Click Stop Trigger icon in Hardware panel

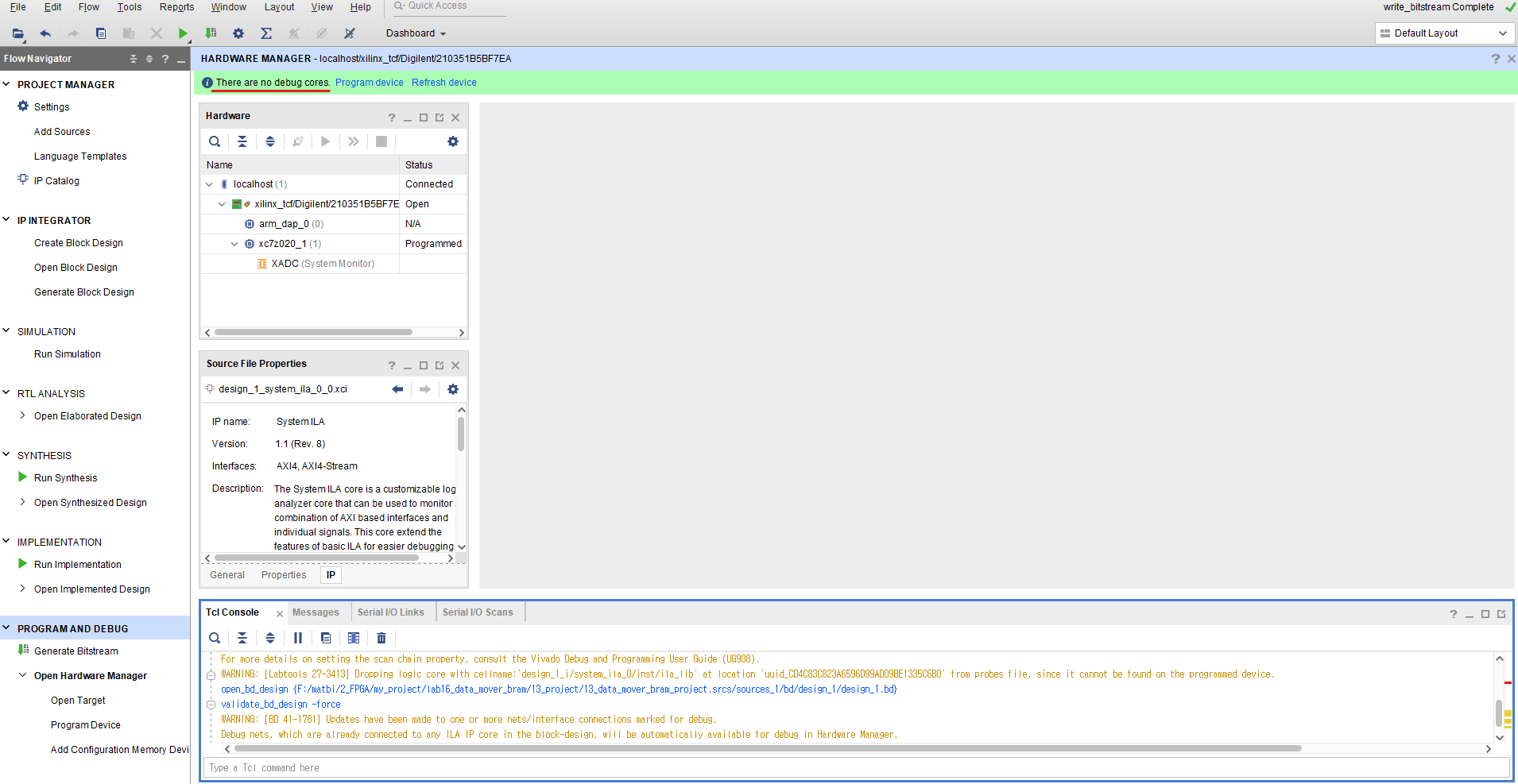[381, 141]
